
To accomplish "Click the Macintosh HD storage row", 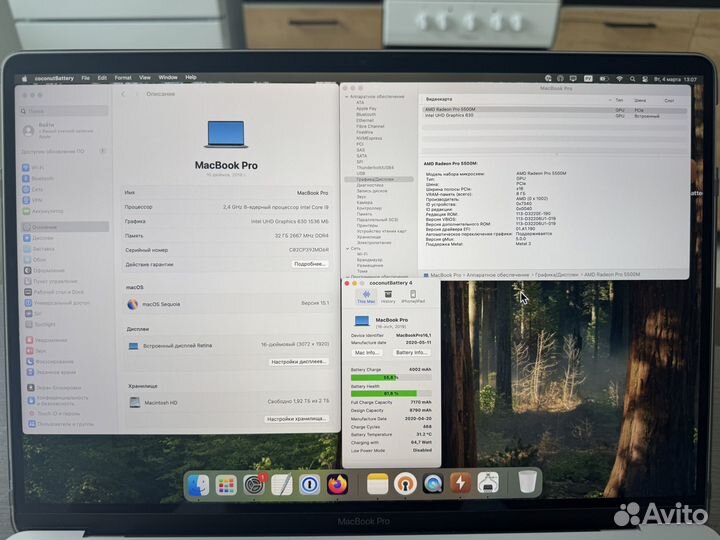I will click(229, 402).
